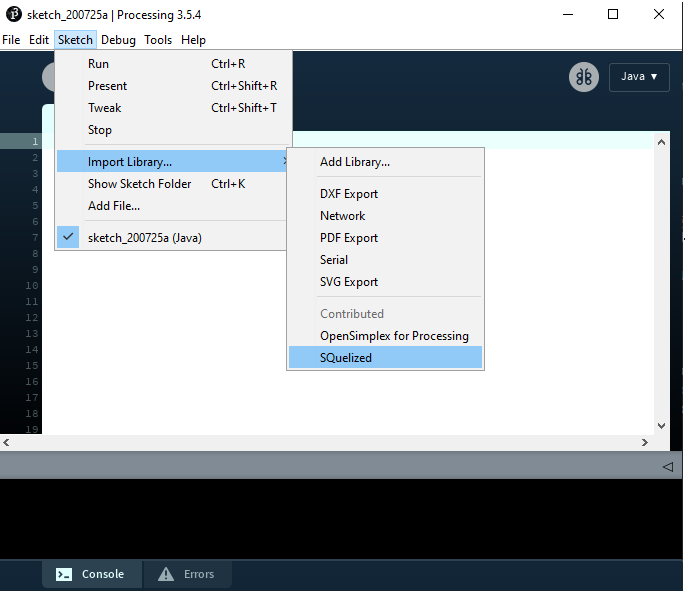This screenshot has width=685, height=591.
Task: Click the console collapse triangle icon
Action: 668,467
